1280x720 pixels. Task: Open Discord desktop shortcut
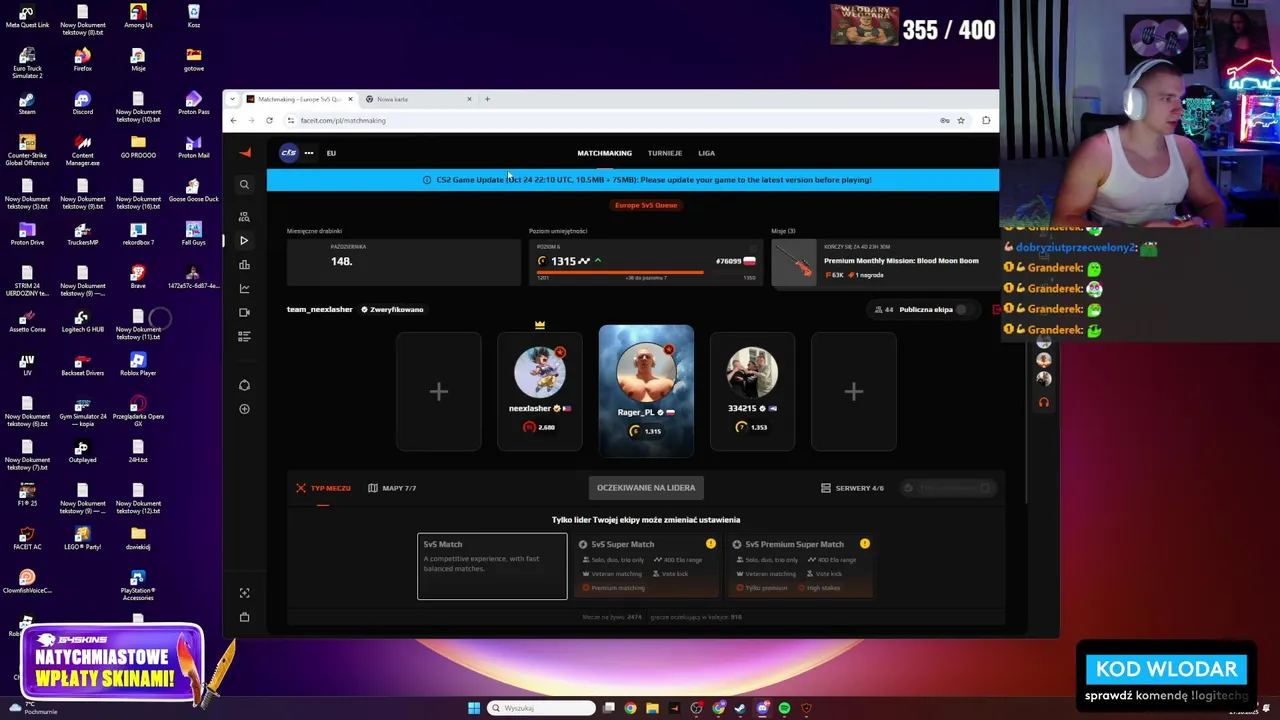82,102
